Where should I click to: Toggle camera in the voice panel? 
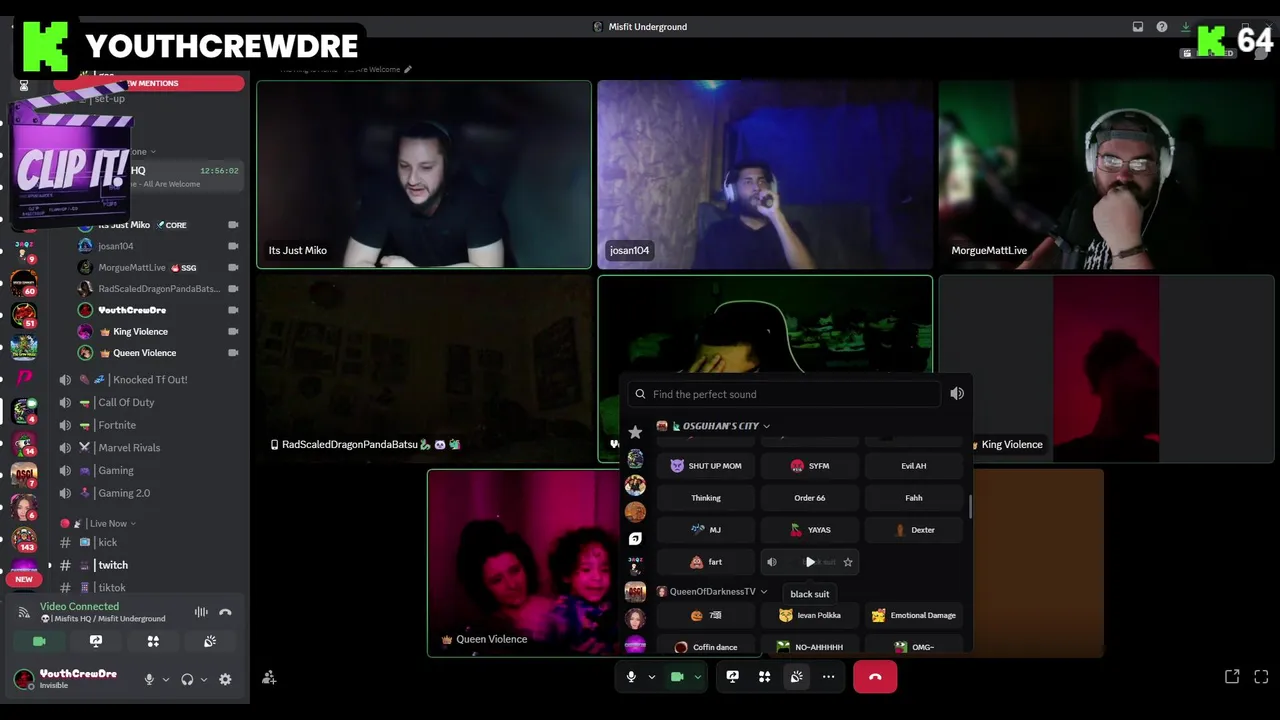click(39, 641)
